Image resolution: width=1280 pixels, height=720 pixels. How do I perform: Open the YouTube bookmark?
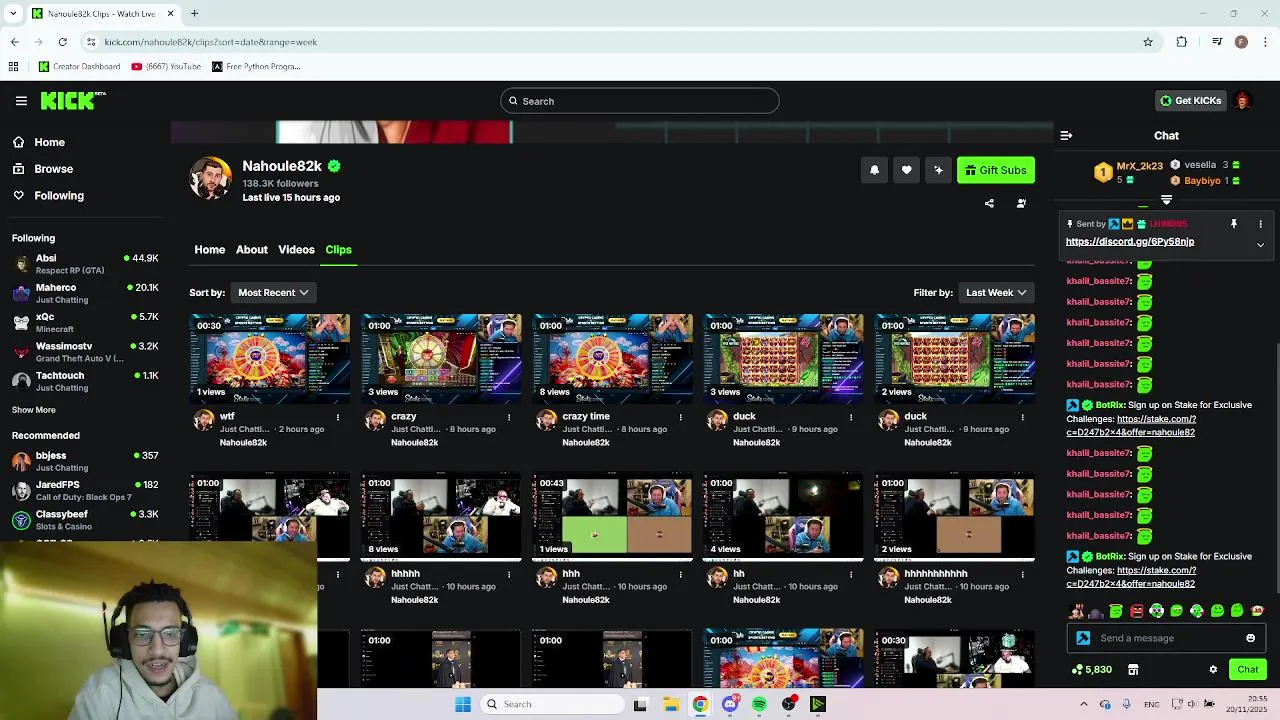(x=166, y=67)
